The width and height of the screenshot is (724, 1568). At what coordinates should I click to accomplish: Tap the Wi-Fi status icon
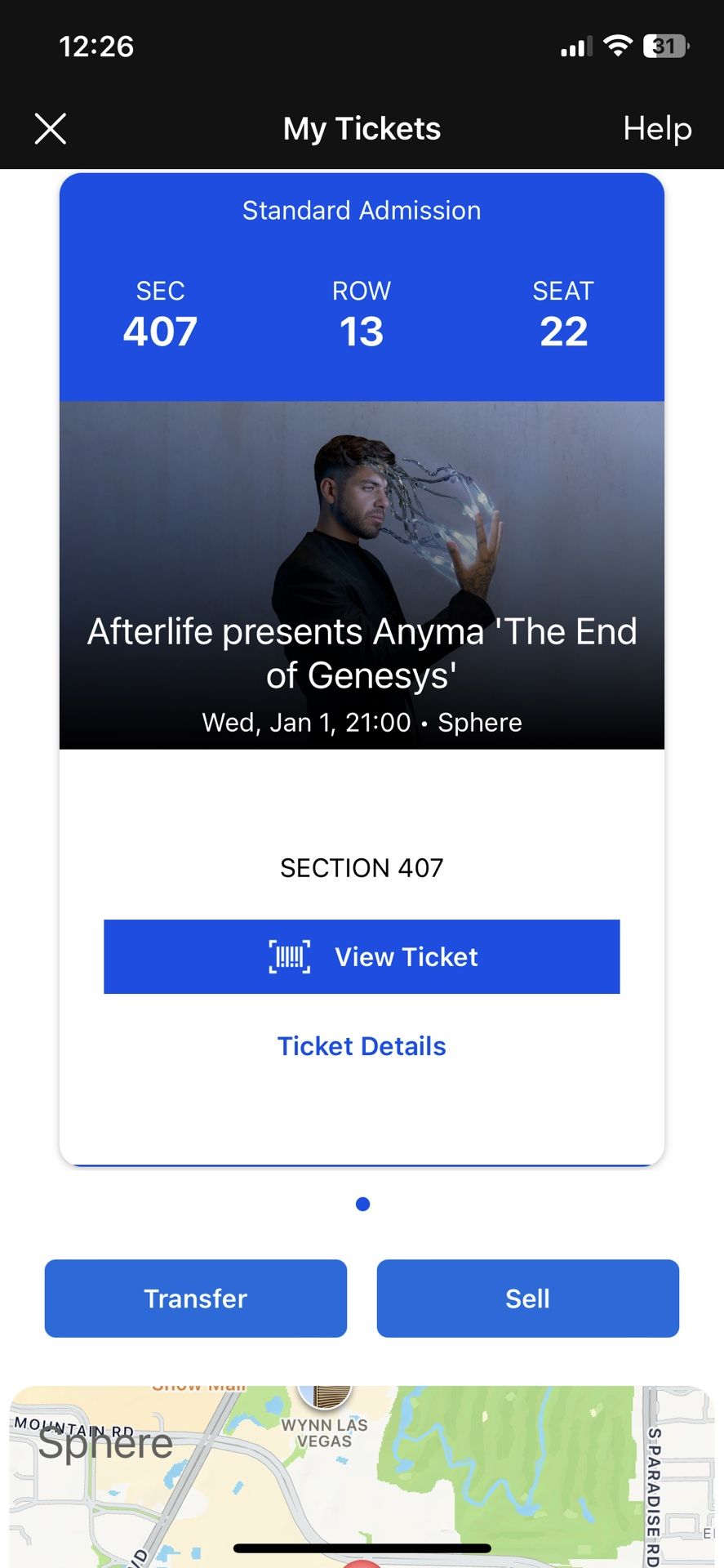(x=618, y=47)
